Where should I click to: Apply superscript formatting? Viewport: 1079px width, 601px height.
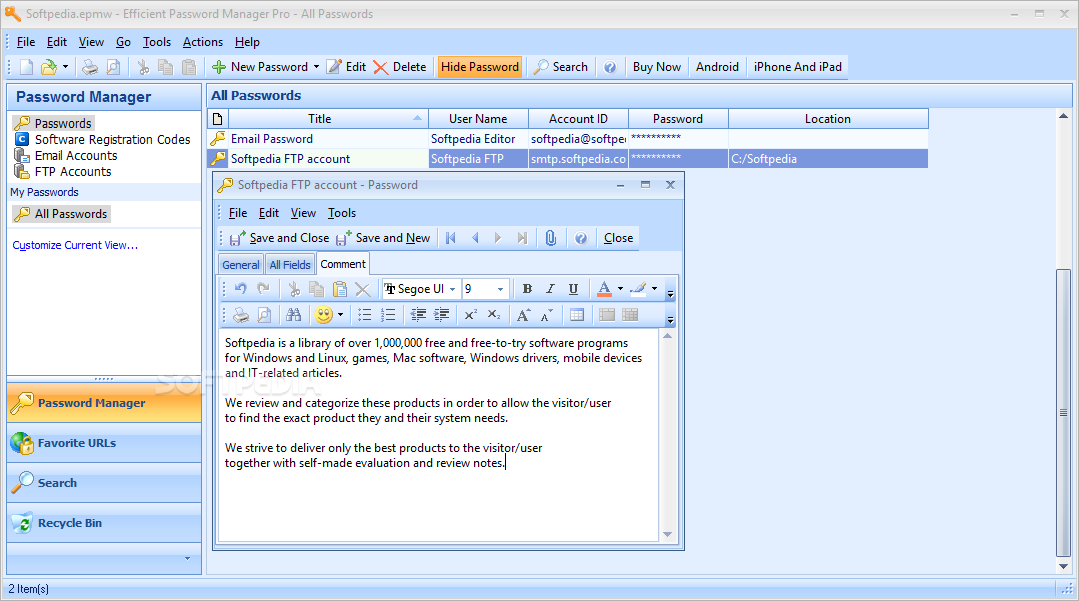pos(471,315)
